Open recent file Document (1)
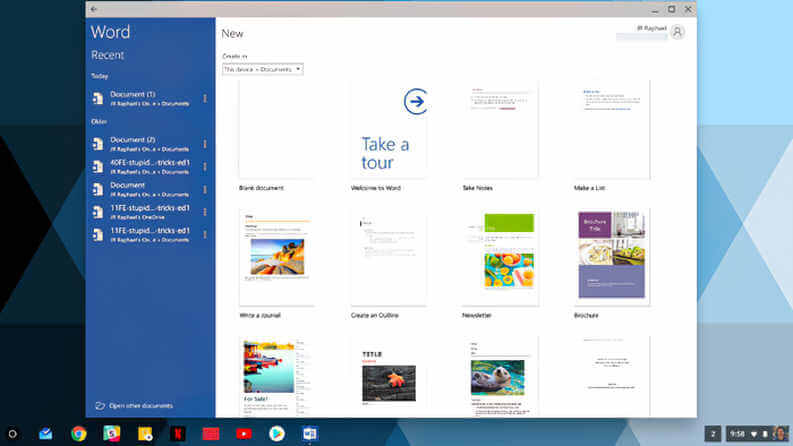Viewport: 793px width, 446px height. pyautogui.click(x=149, y=98)
